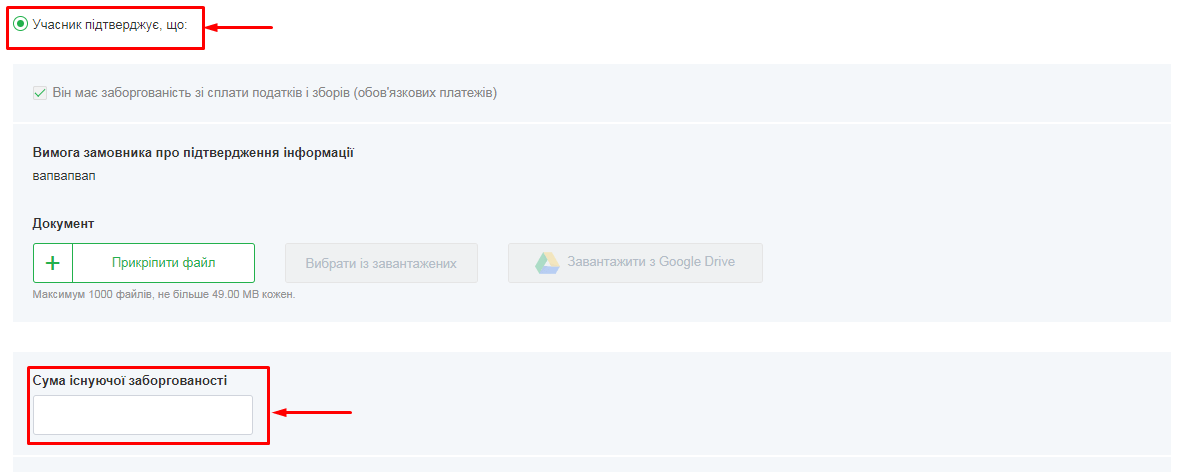Click the 'Документ' section label
Image resolution: width=1182 pixels, height=472 pixels.
coord(63,223)
